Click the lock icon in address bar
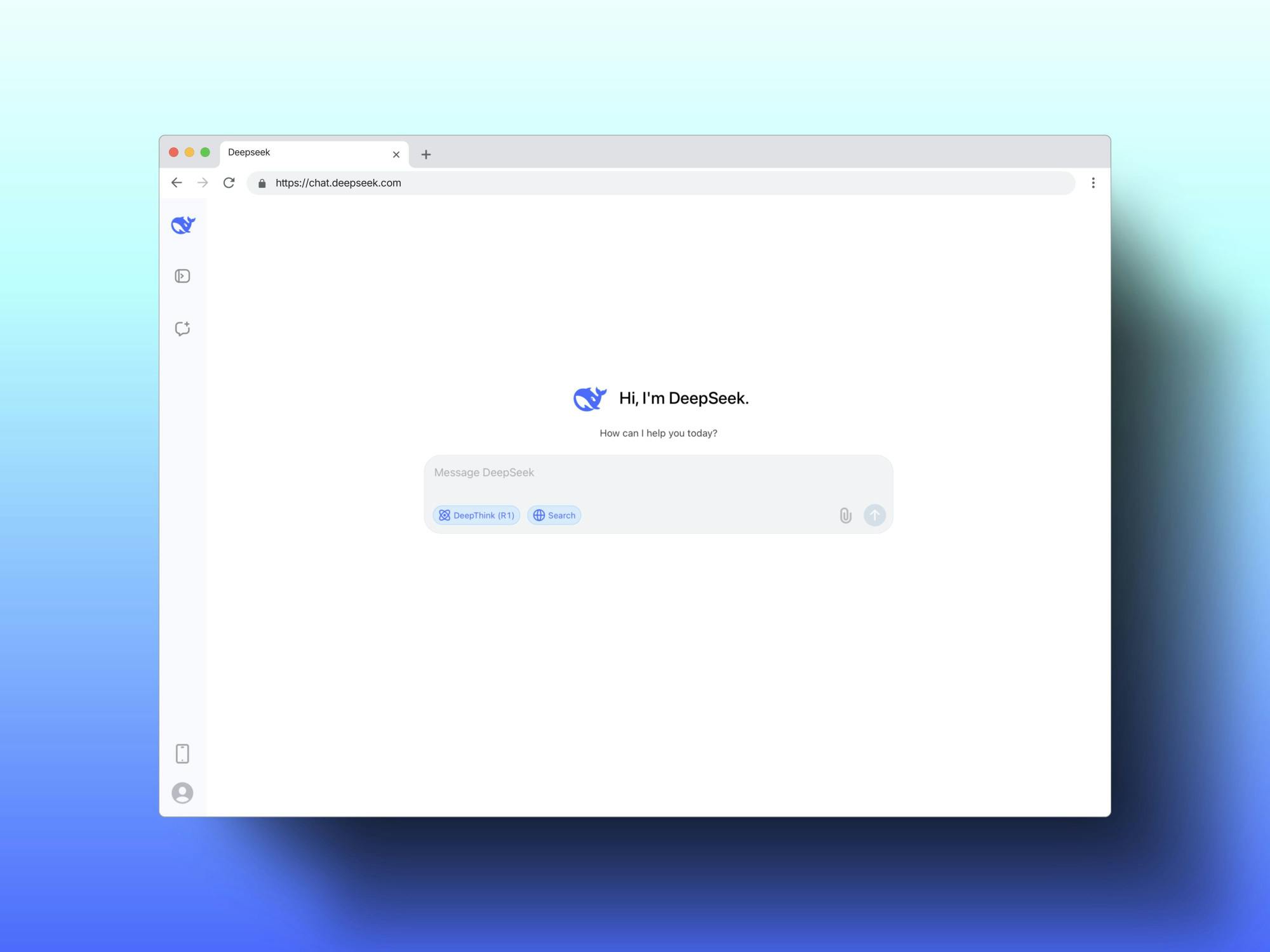The width and height of the screenshot is (1270, 952). [x=262, y=183]
